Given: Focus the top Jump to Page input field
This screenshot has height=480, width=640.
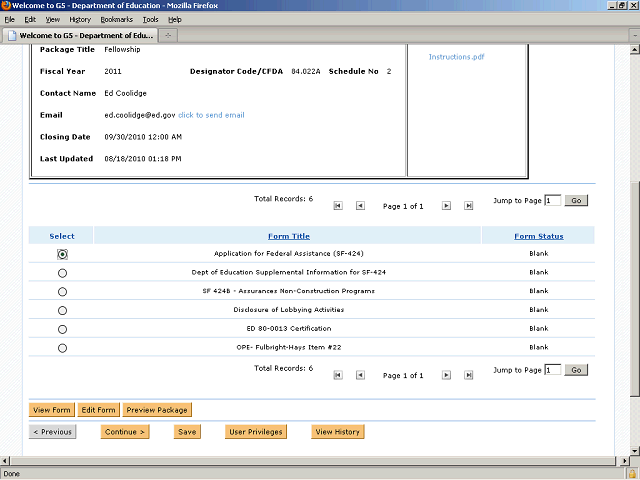Looking at the screenshot, I should click(x=553, y=200).
